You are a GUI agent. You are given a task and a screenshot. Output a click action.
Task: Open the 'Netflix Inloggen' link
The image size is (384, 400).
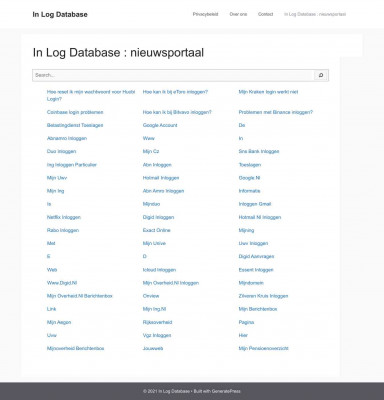pyautogui.click(x=64, y=217)
